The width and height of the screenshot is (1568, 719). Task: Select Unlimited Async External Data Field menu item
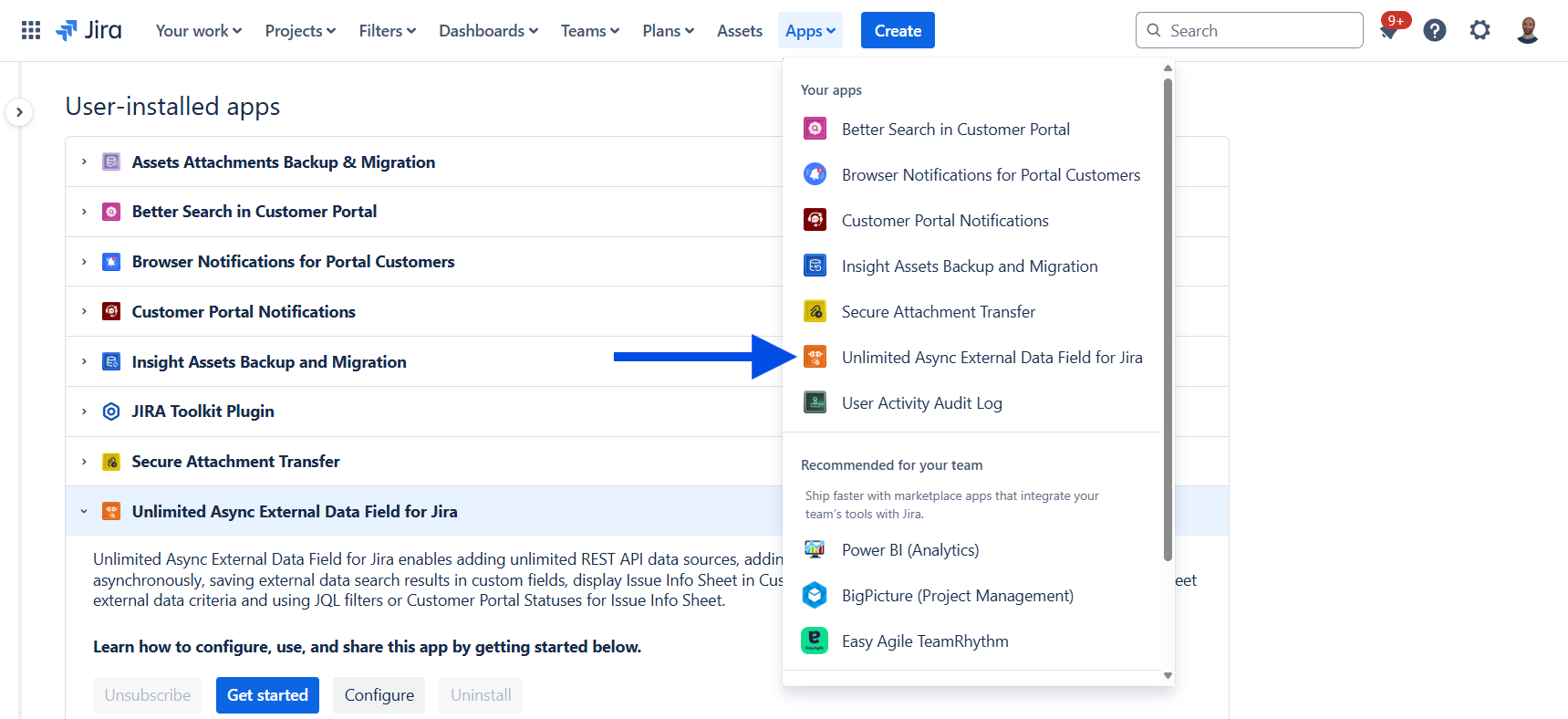(x=972, y=357)
